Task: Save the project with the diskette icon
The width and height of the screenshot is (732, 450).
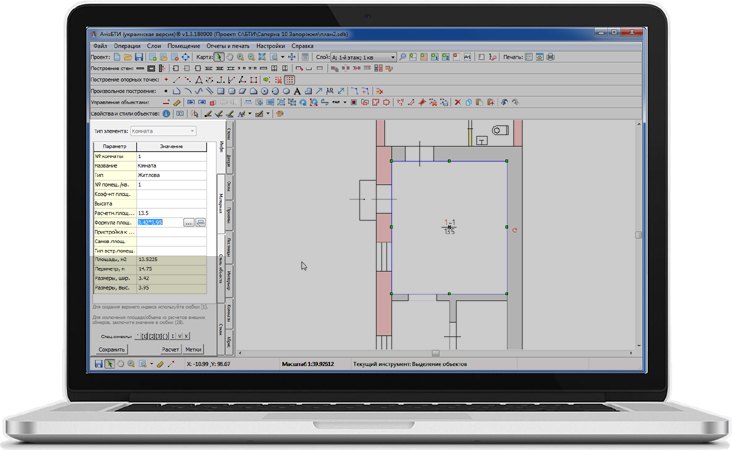Action: click(138, 57)
